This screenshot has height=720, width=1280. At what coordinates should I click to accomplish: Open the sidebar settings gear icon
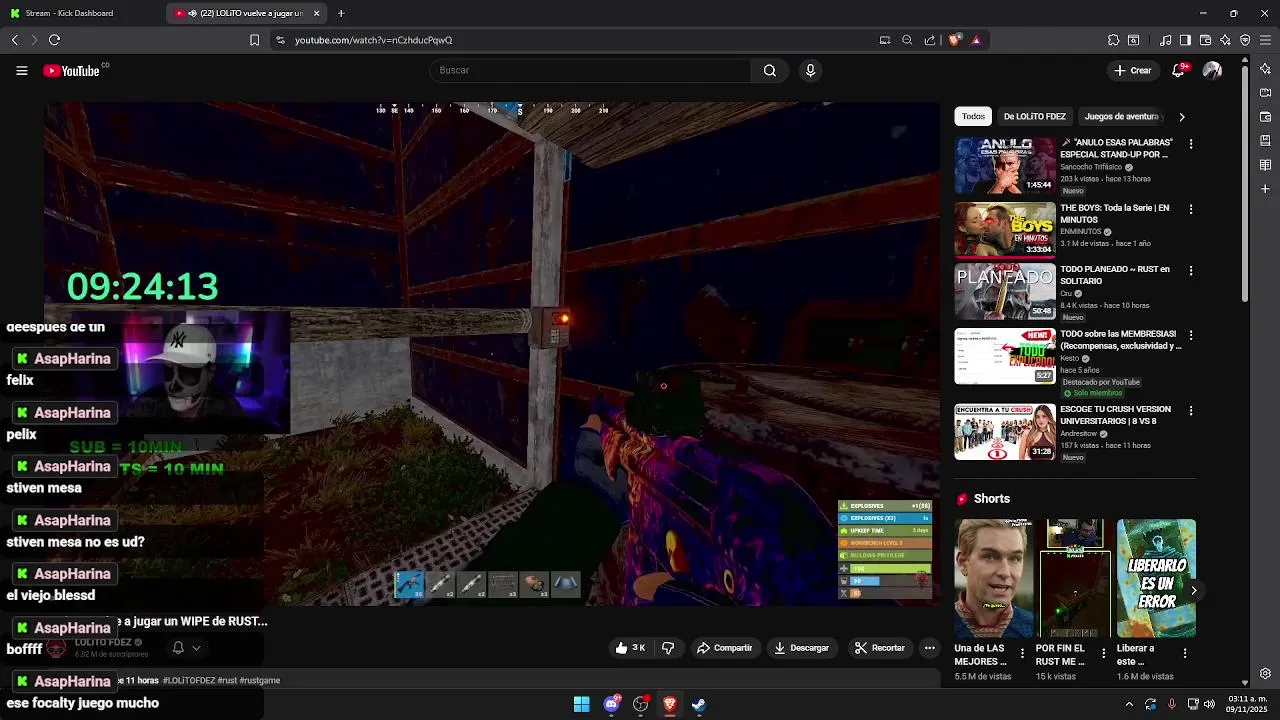[1265, 673]
